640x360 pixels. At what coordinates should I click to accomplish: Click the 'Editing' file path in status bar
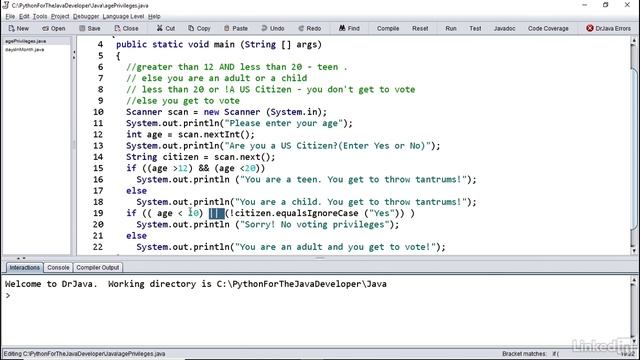(x=84, y=354)
